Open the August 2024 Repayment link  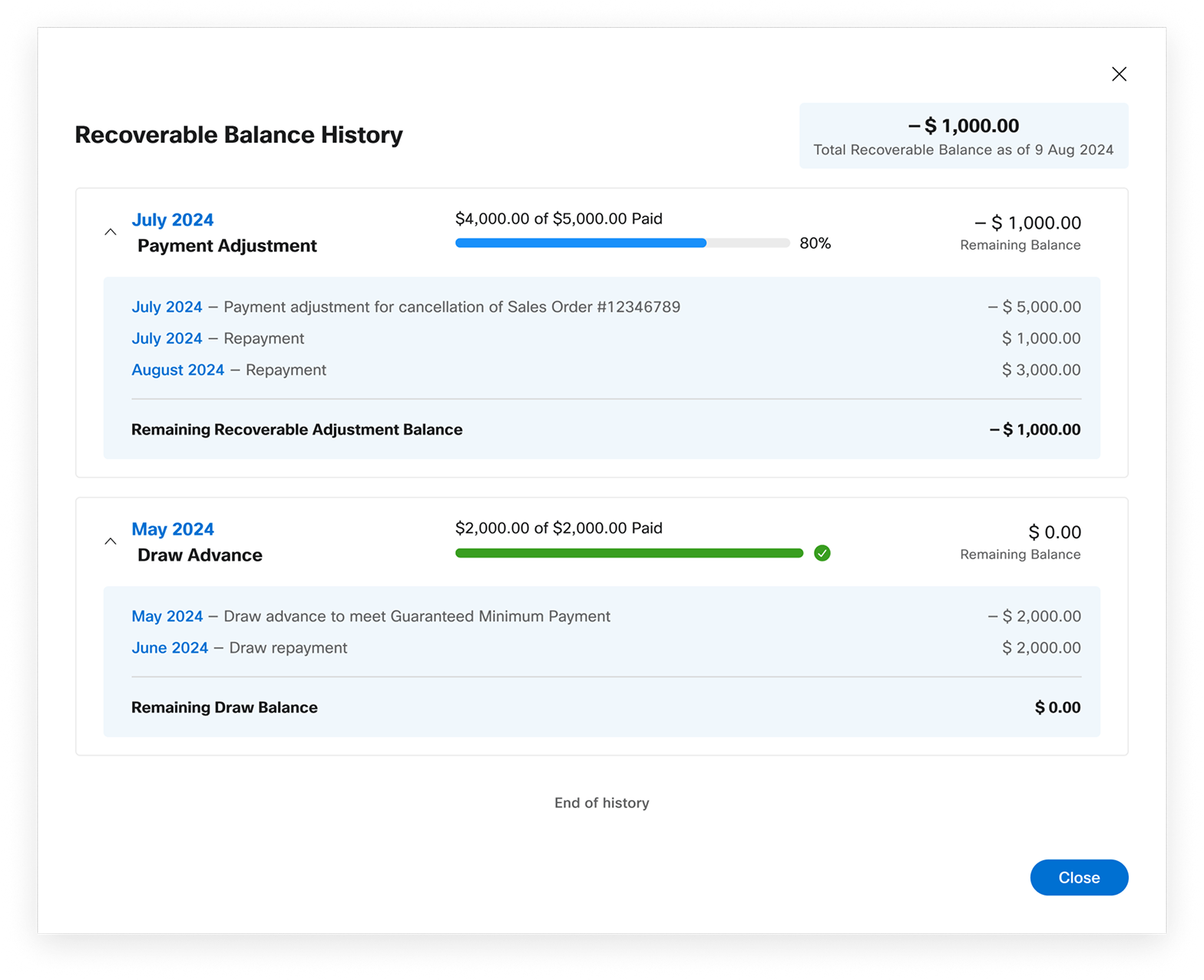tap(178, 369)
